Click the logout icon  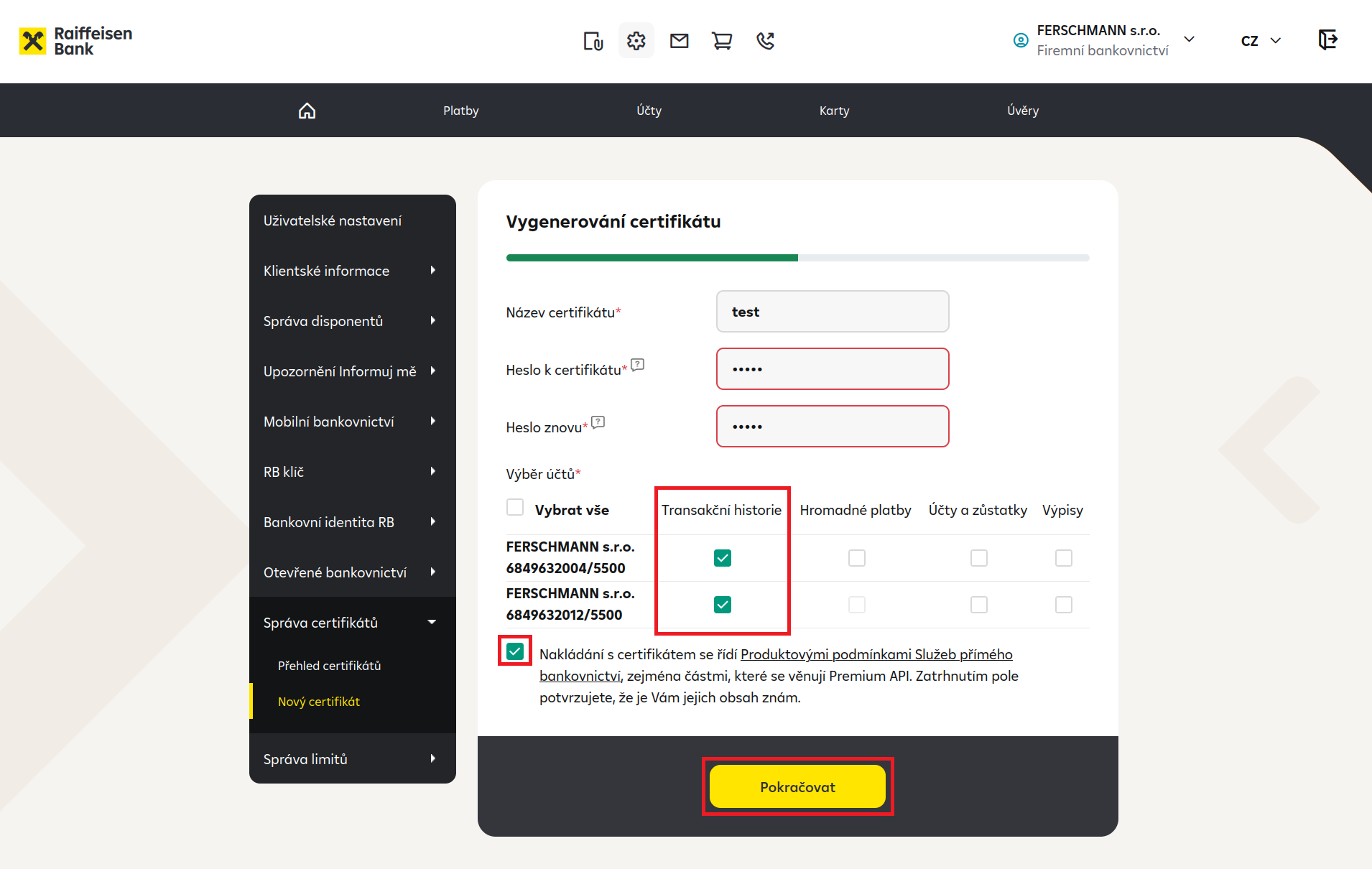click(1327, 39)
